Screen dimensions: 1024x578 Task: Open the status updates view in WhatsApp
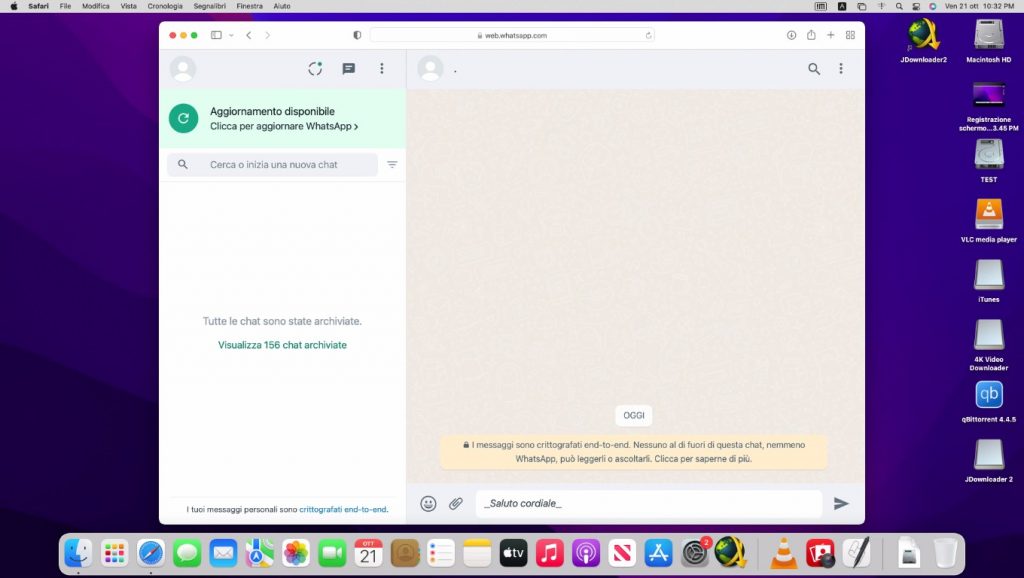(314, 68)
